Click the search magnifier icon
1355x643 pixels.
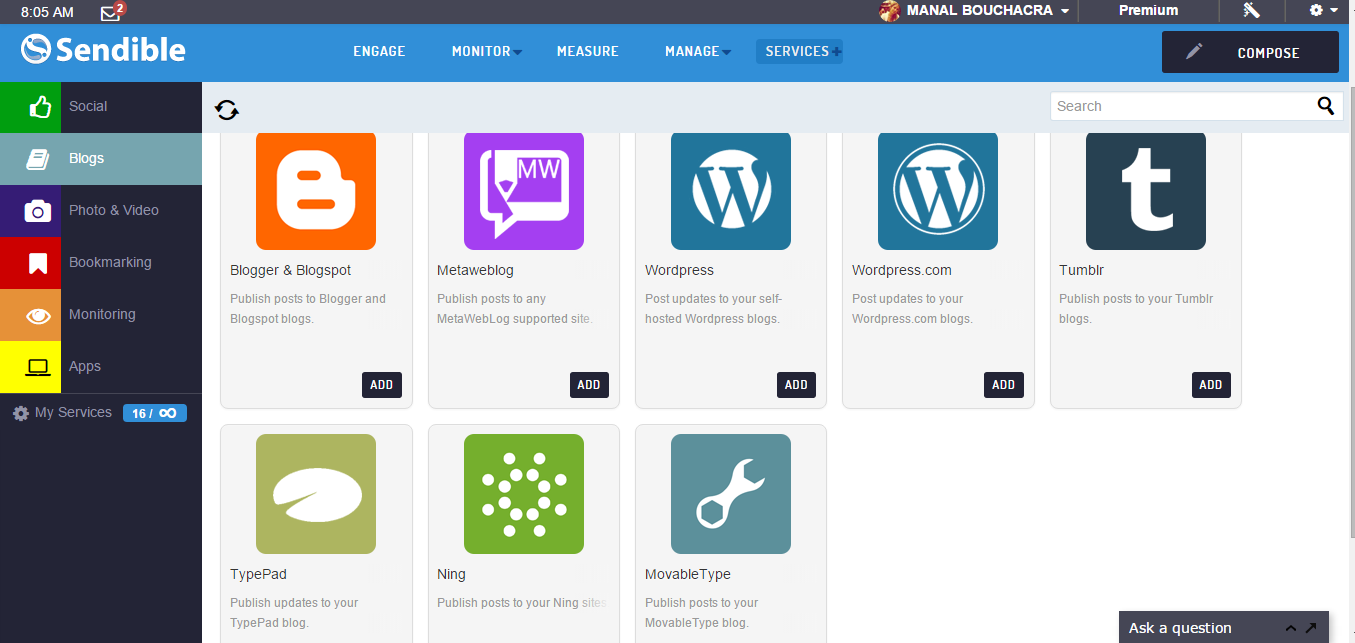(1326, 106)
